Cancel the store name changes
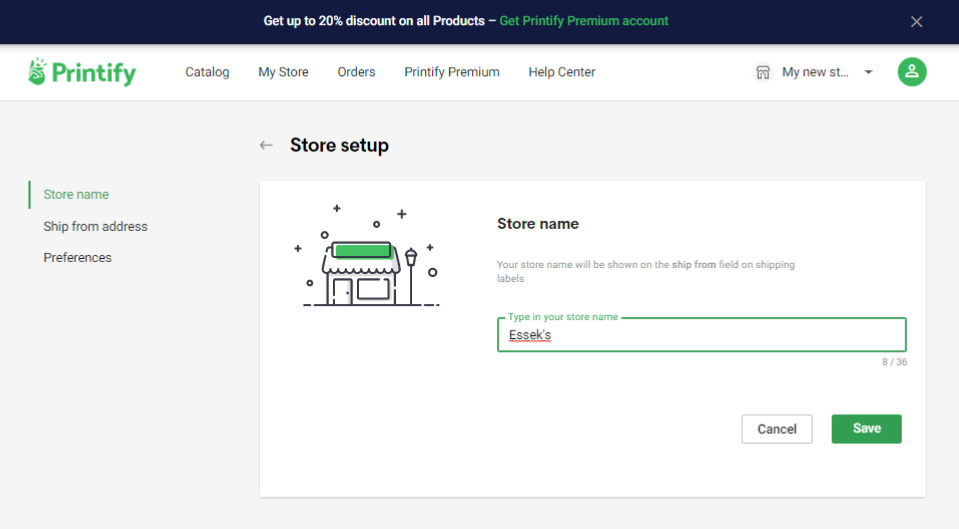959x529 pixels. coord(777,429)
